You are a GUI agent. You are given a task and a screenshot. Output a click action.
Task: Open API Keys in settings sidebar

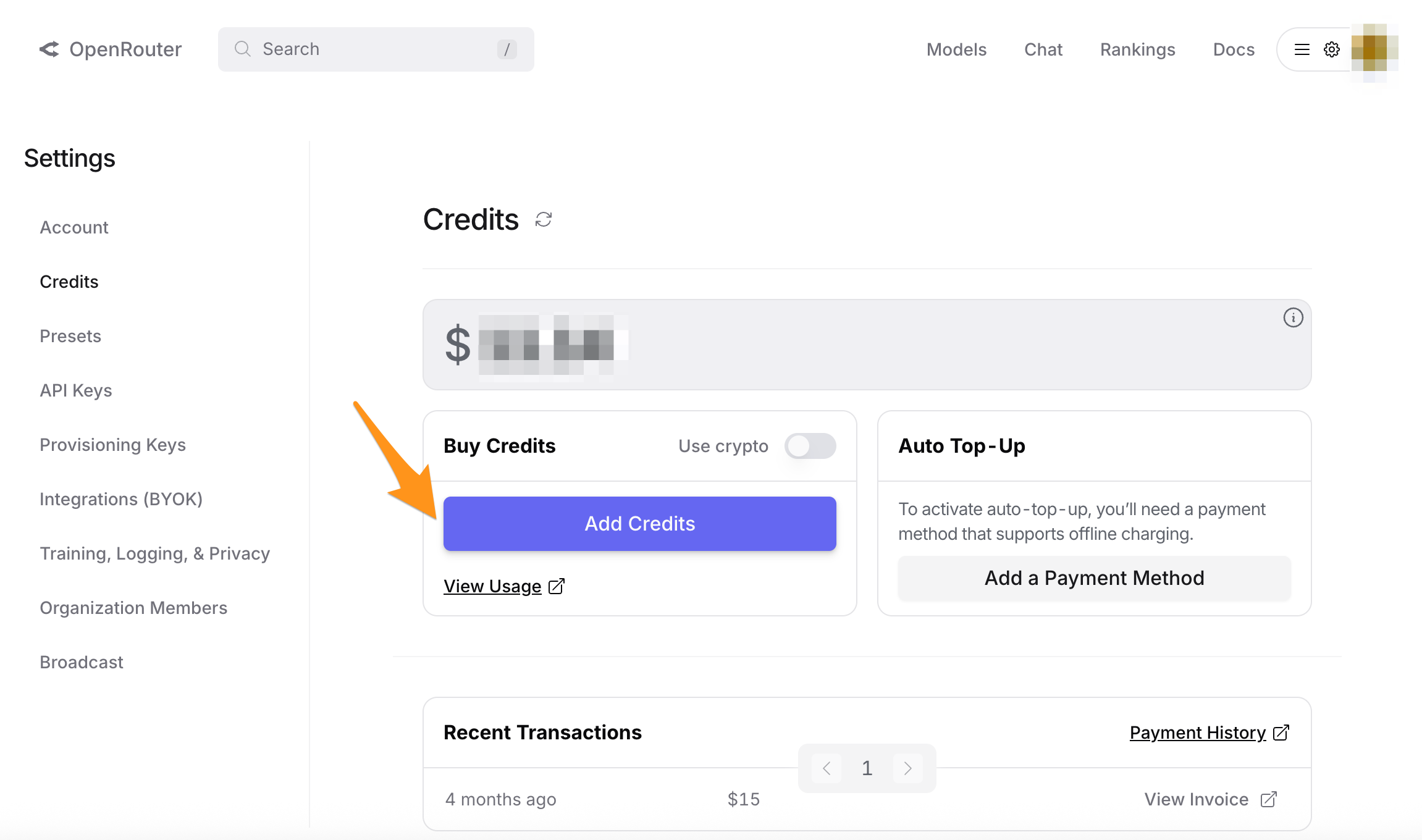point(76,390)
